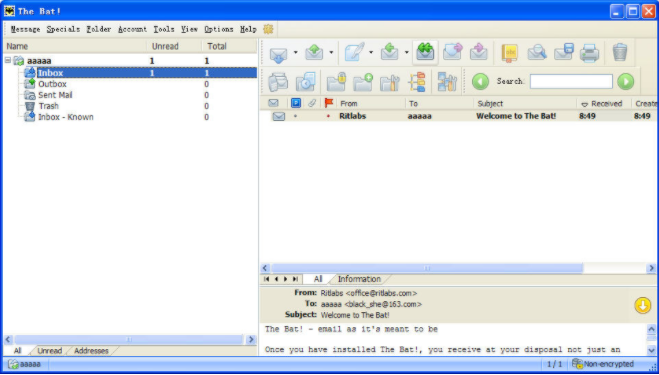Screen dimensions: 659x375
Task: Open the Message menu
Action: coord(25,29)
